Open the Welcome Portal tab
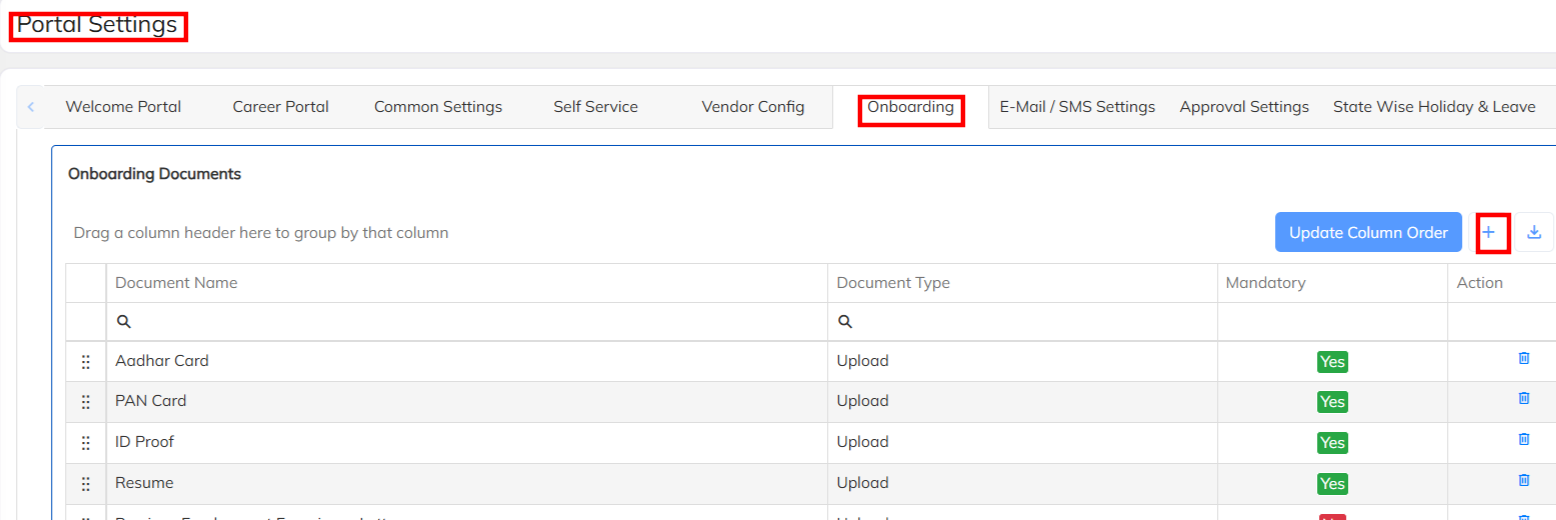1556x520 pixels. click(123, 107)
